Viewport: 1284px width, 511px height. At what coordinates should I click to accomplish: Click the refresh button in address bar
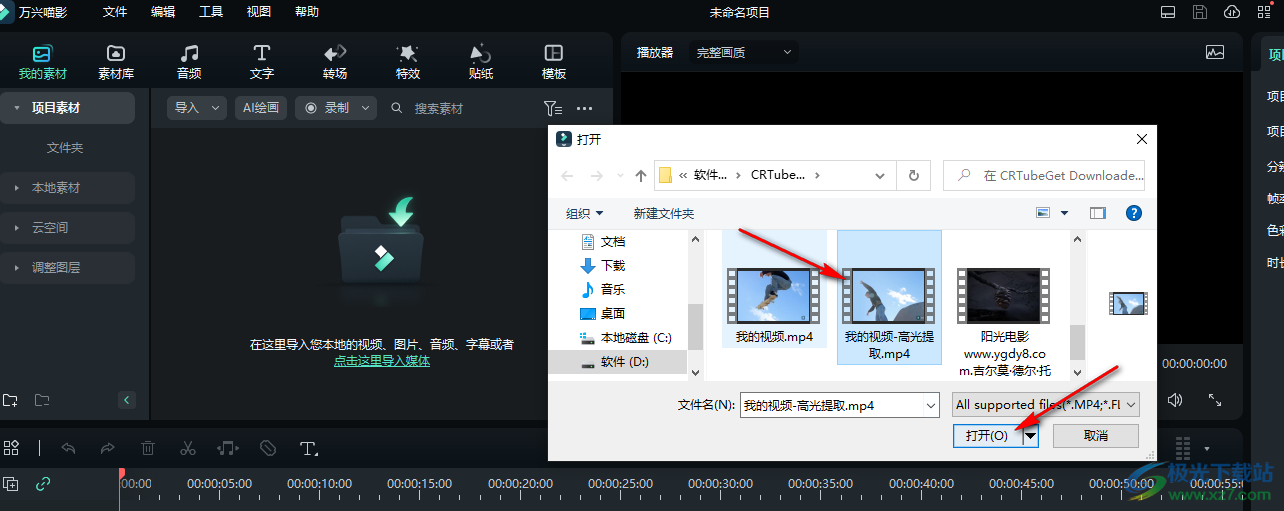point(913,175)
